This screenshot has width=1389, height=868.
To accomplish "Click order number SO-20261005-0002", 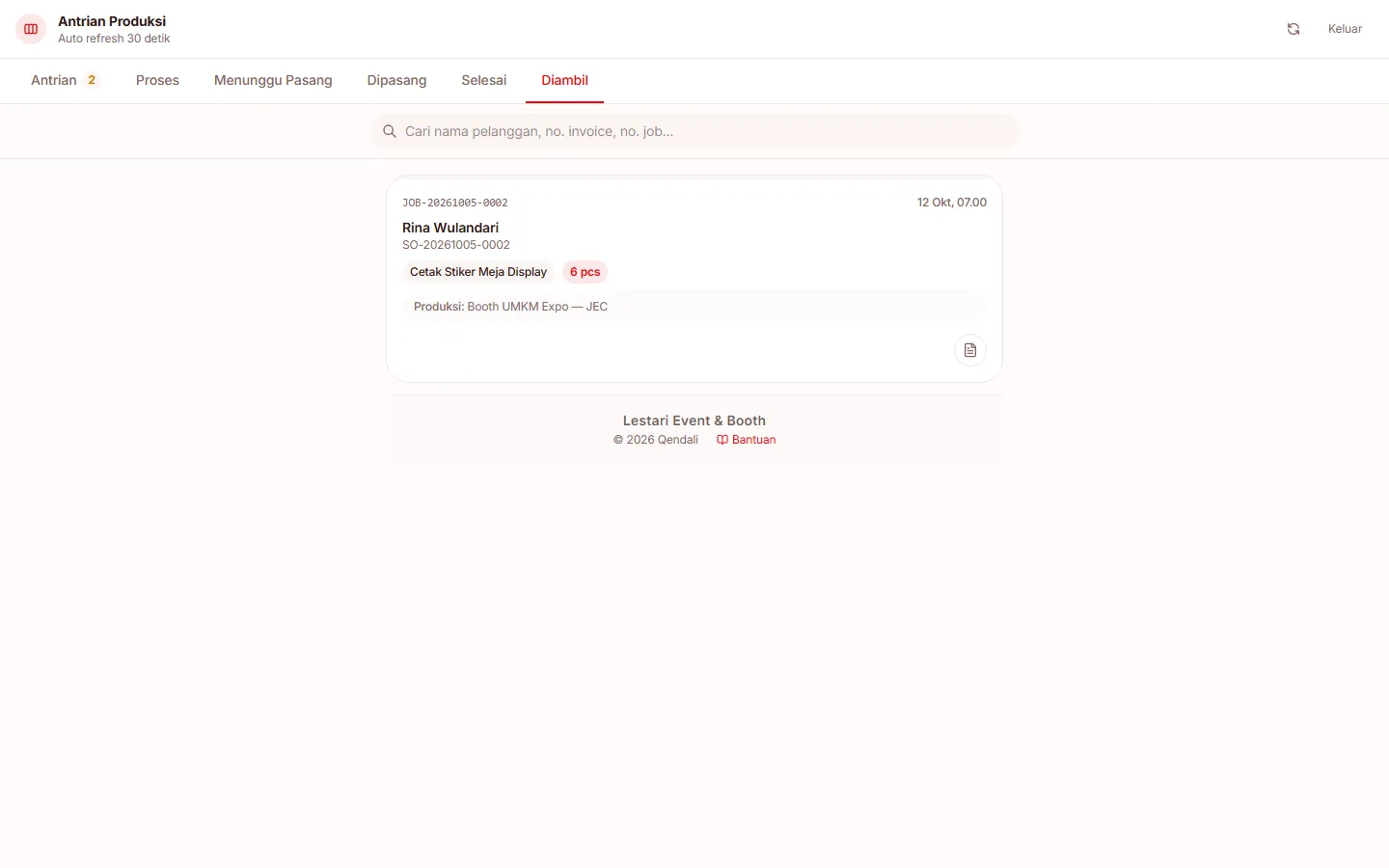I will (456, 245).
